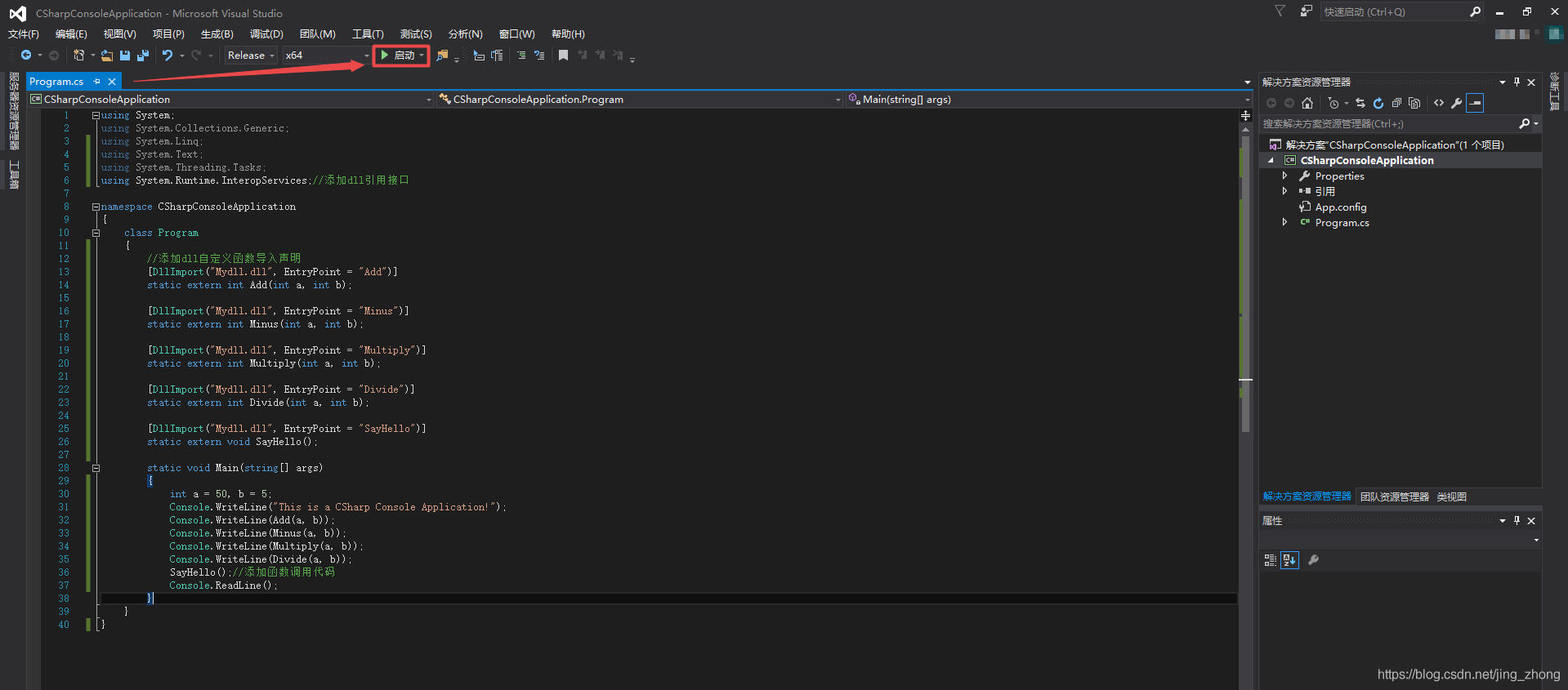
Task: Toggle Alphabetical sort in Properties panel
Action: (x=1289, y=560)
